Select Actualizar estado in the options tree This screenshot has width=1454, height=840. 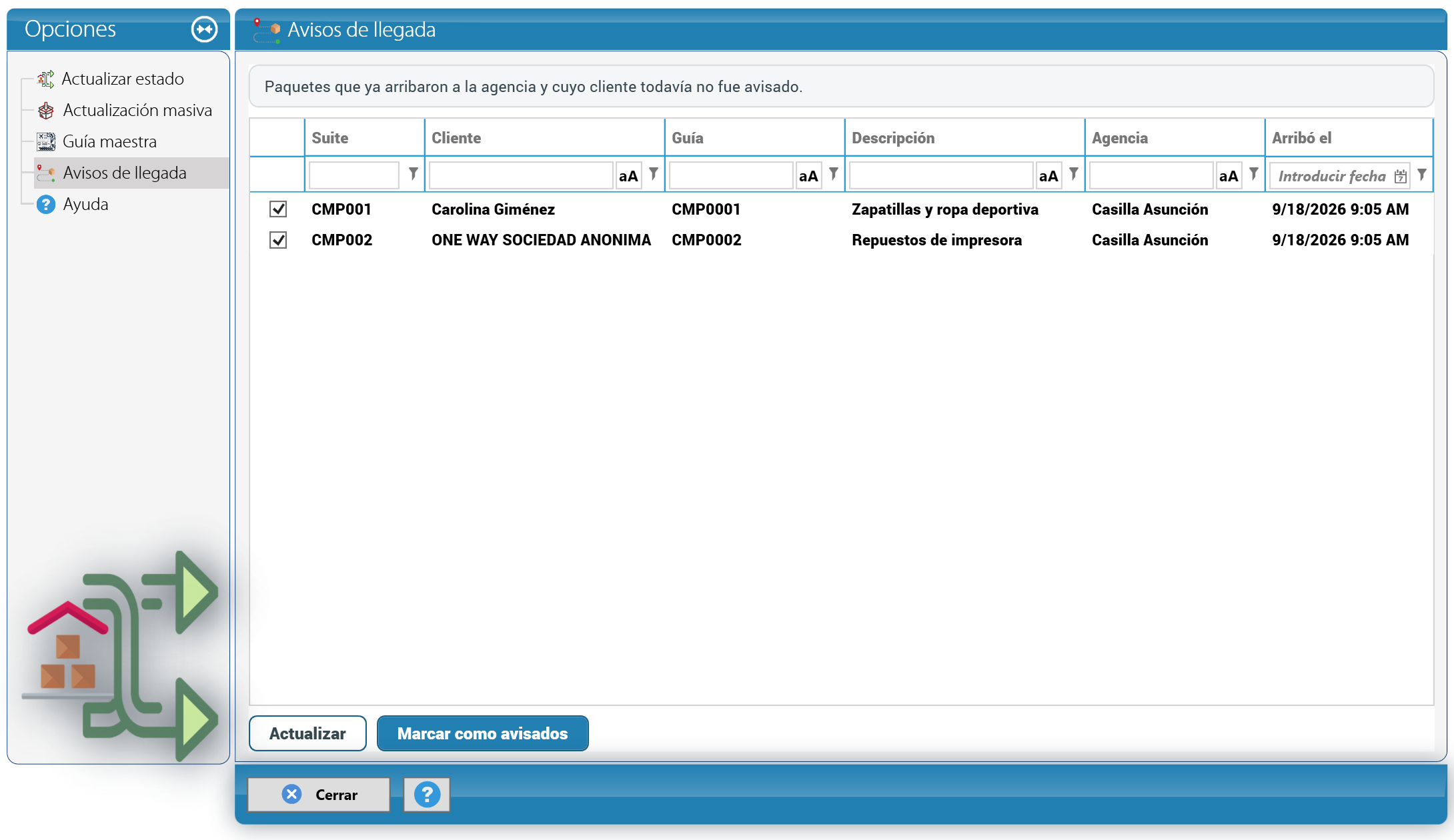(123, 79)
